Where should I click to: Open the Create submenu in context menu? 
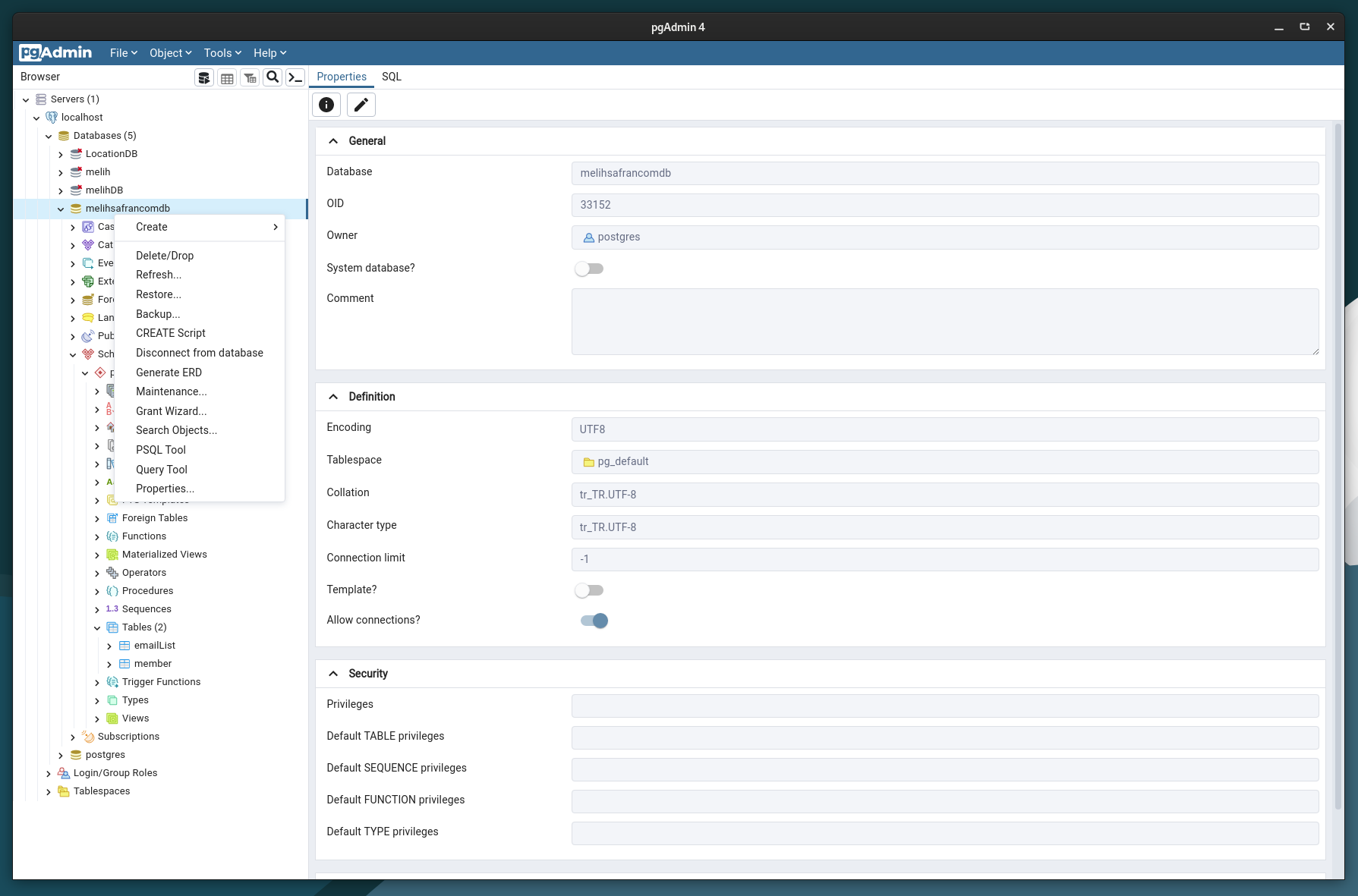[x=200, y=227]
